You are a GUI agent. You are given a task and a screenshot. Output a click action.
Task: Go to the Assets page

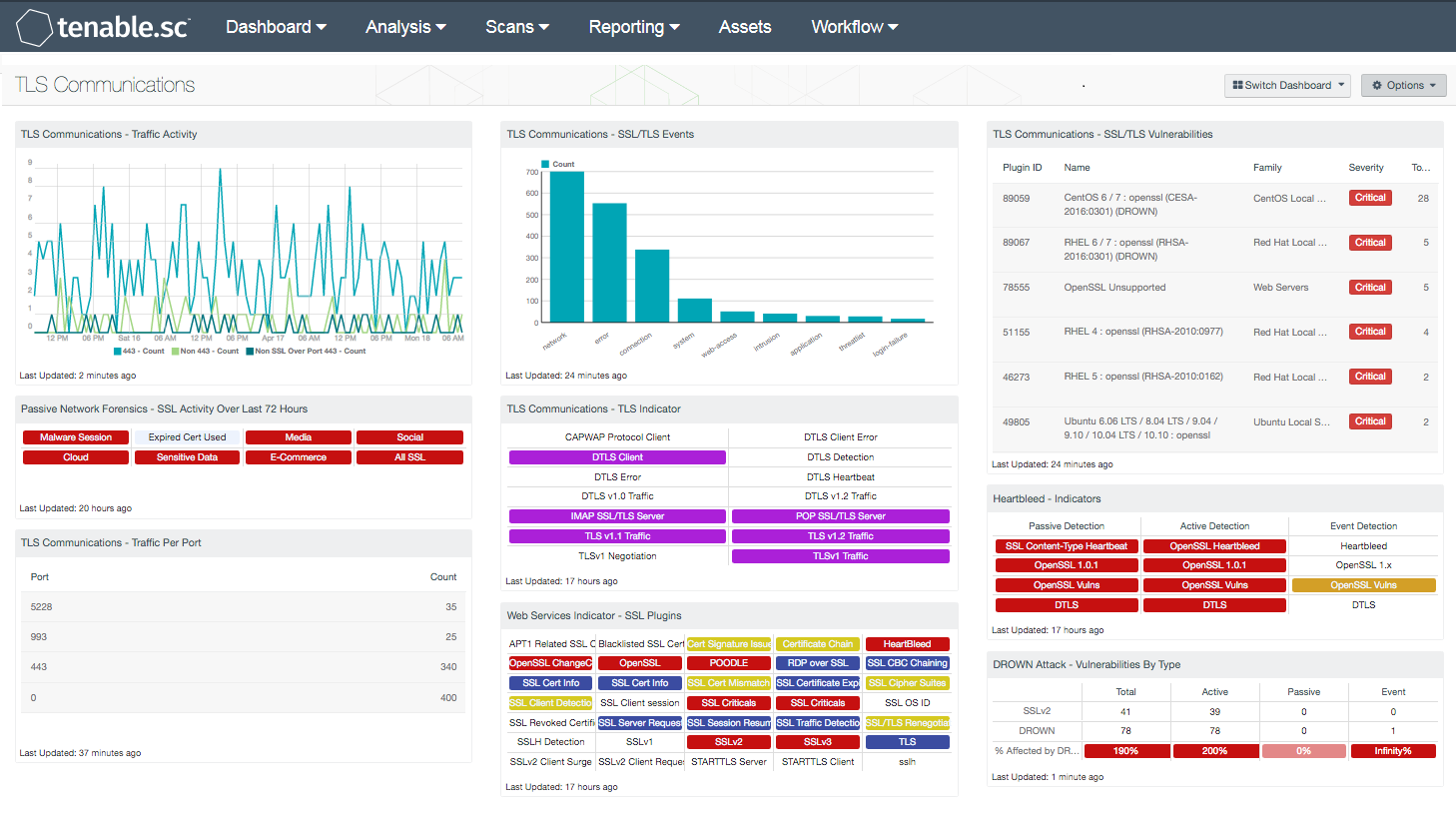coord(745,27)
